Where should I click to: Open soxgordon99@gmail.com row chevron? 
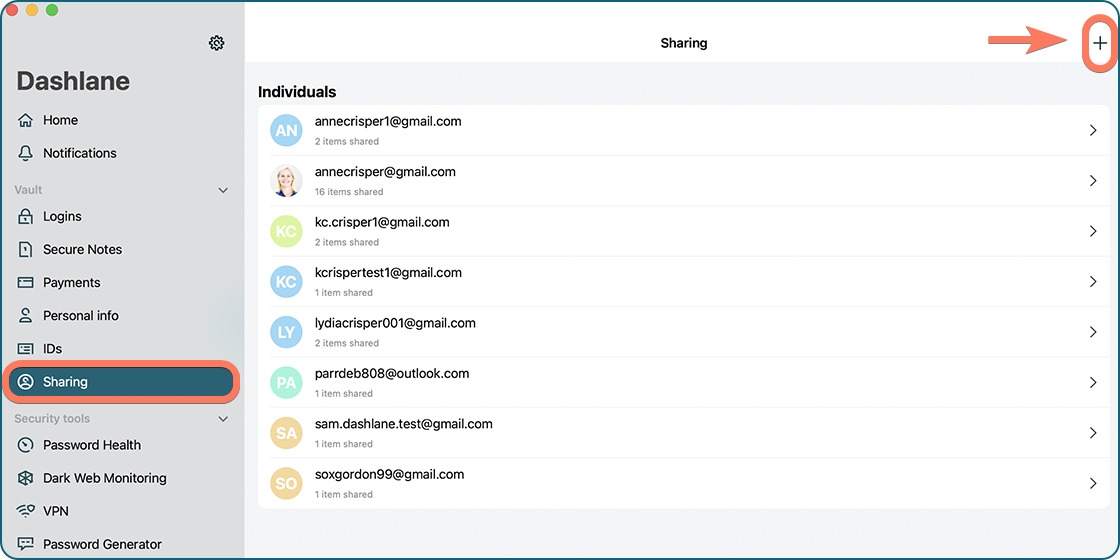[1093, 483]
